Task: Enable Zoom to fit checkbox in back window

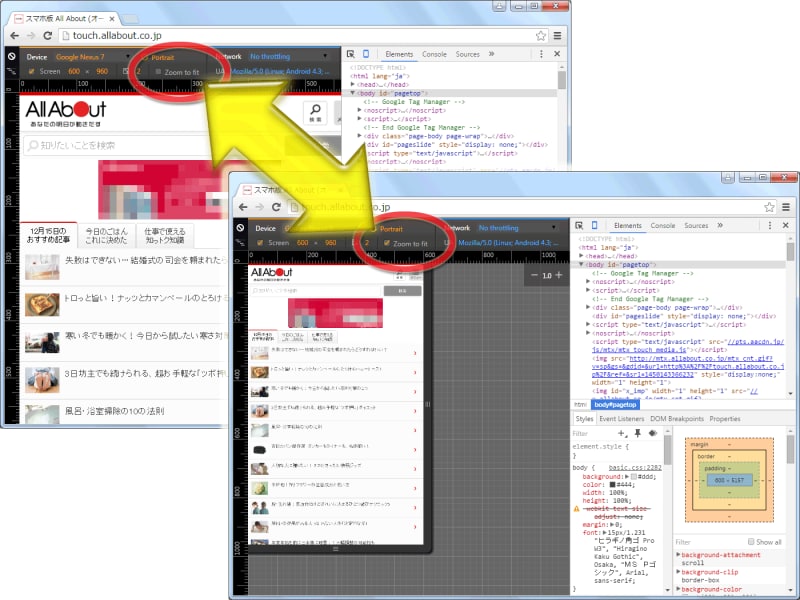Action: tap(160, 72)
